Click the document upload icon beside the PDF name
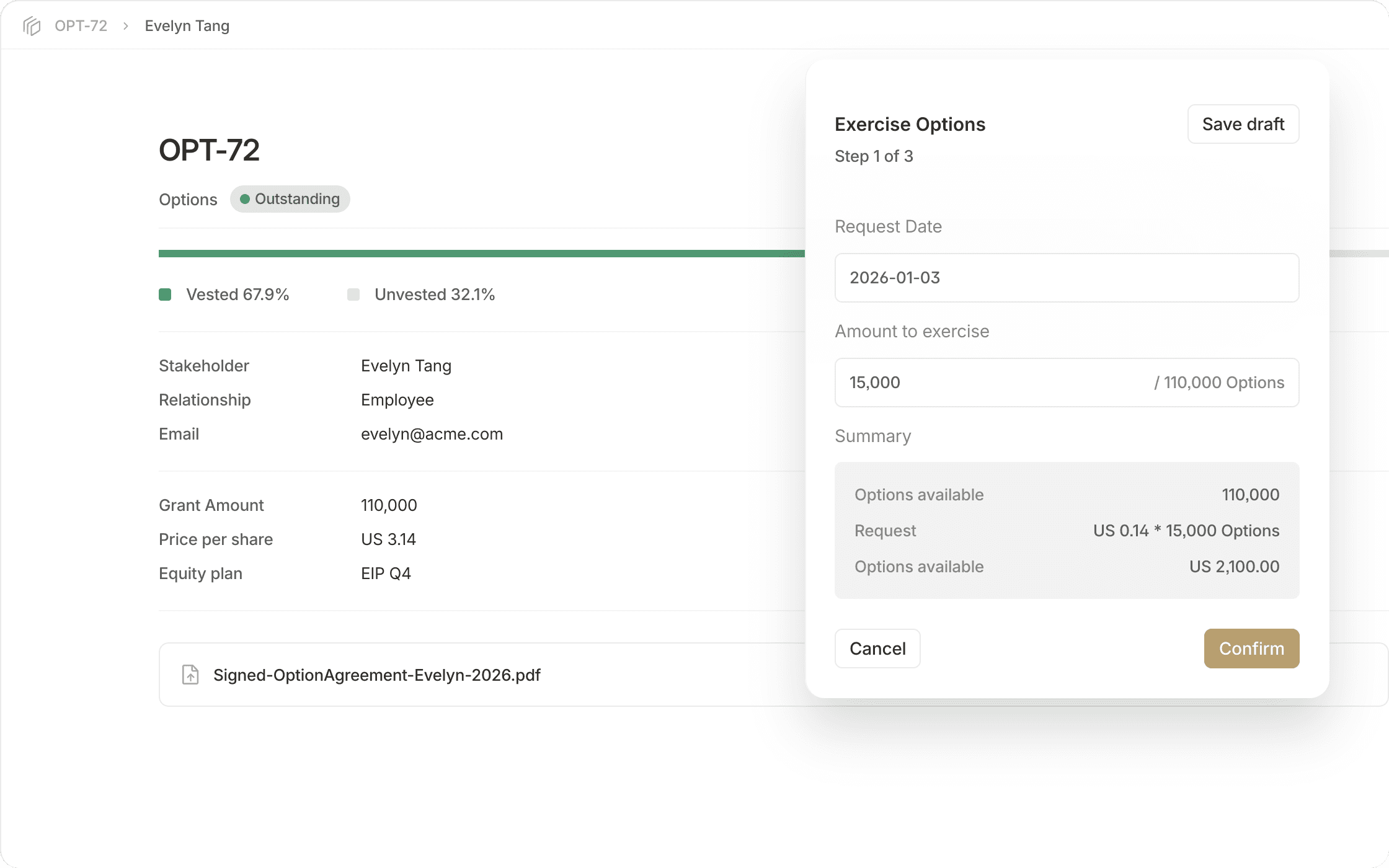Screen dimensions: 1389x868 pyautogui.click(x=190, y=675)
